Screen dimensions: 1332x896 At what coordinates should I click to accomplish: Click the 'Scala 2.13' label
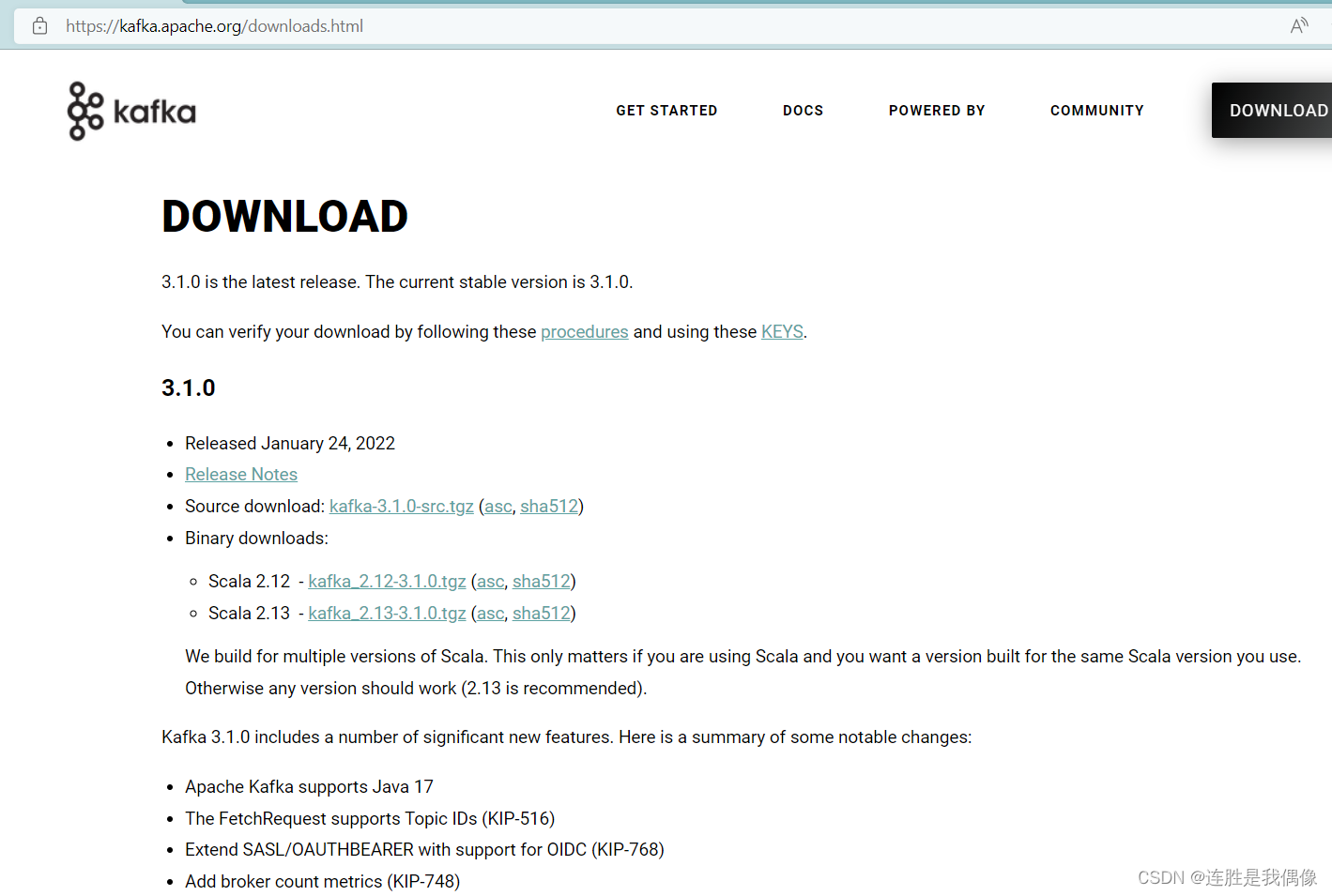(249, 614)
